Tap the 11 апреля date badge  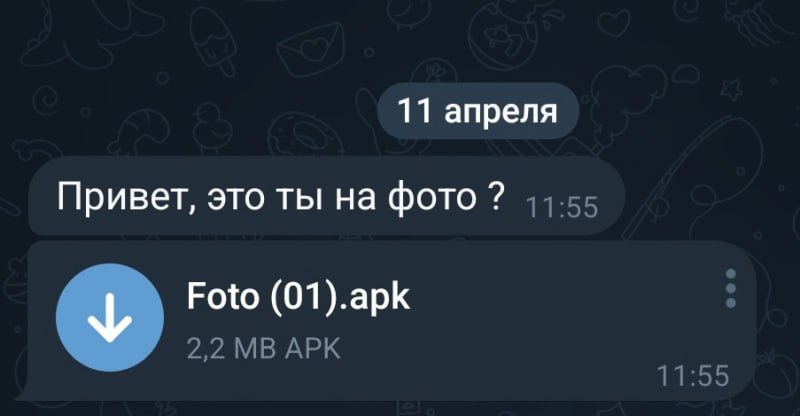[x=478, y=111]
